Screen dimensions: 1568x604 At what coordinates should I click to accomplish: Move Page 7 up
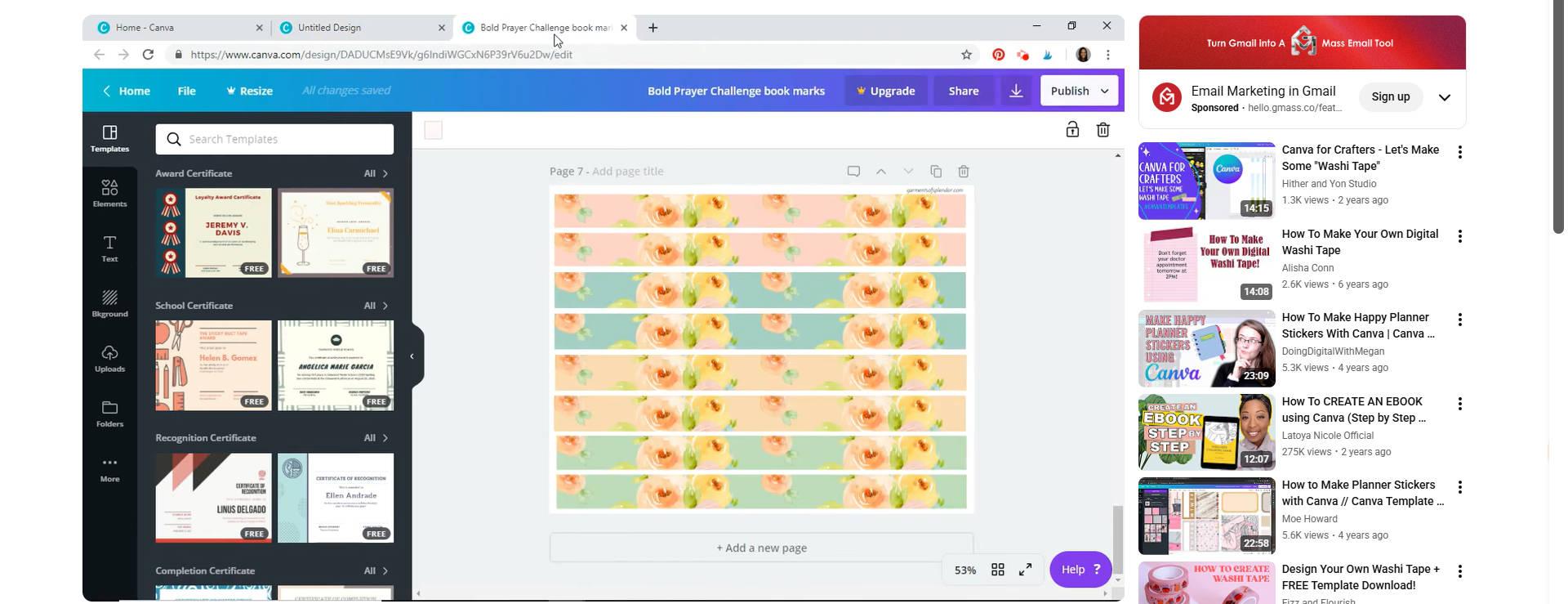(x=881, y=171)
